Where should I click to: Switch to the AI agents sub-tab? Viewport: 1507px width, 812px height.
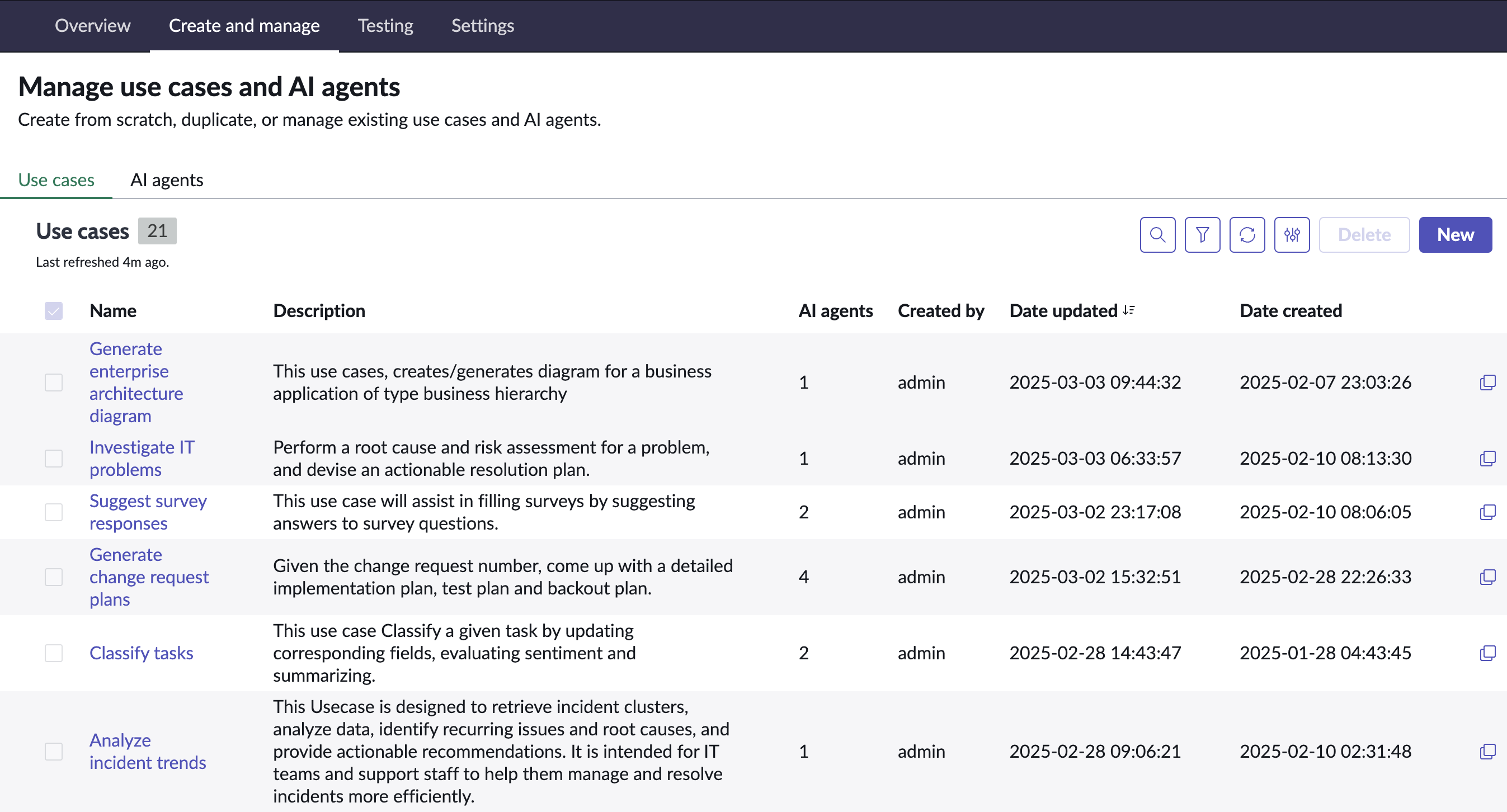point(167,180)
